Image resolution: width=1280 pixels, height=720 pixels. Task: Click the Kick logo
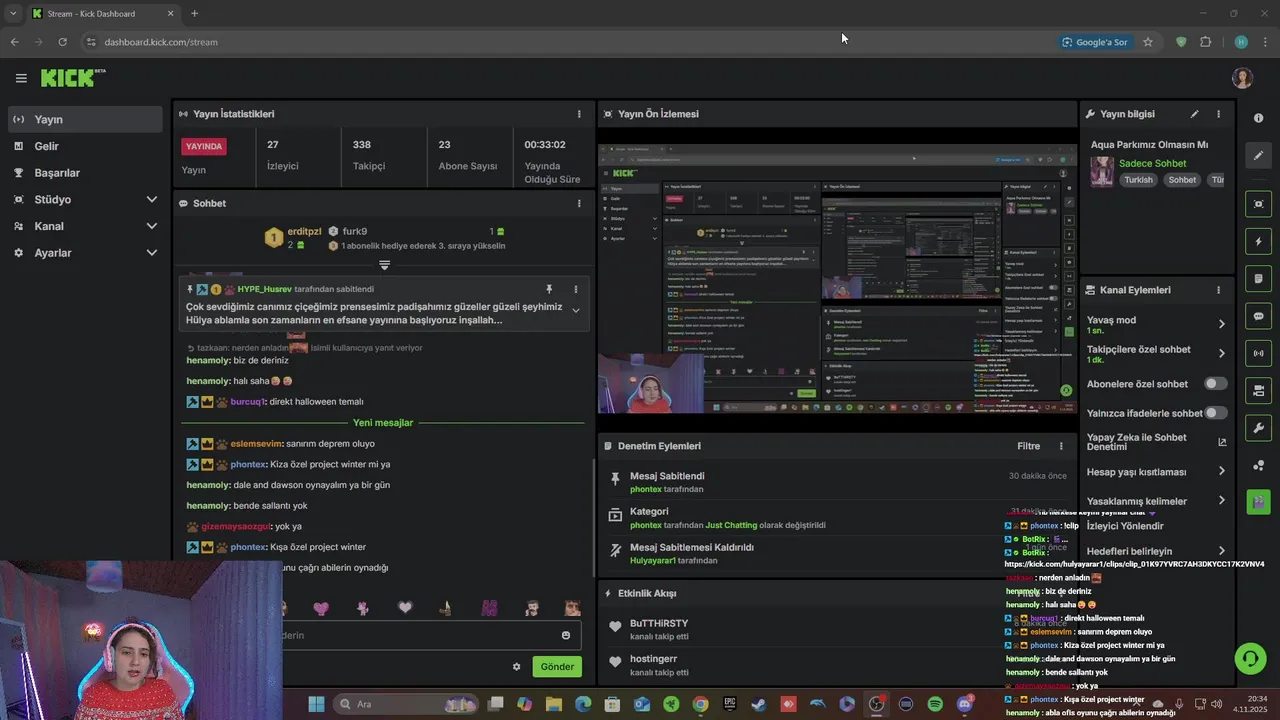pos(73,78)
